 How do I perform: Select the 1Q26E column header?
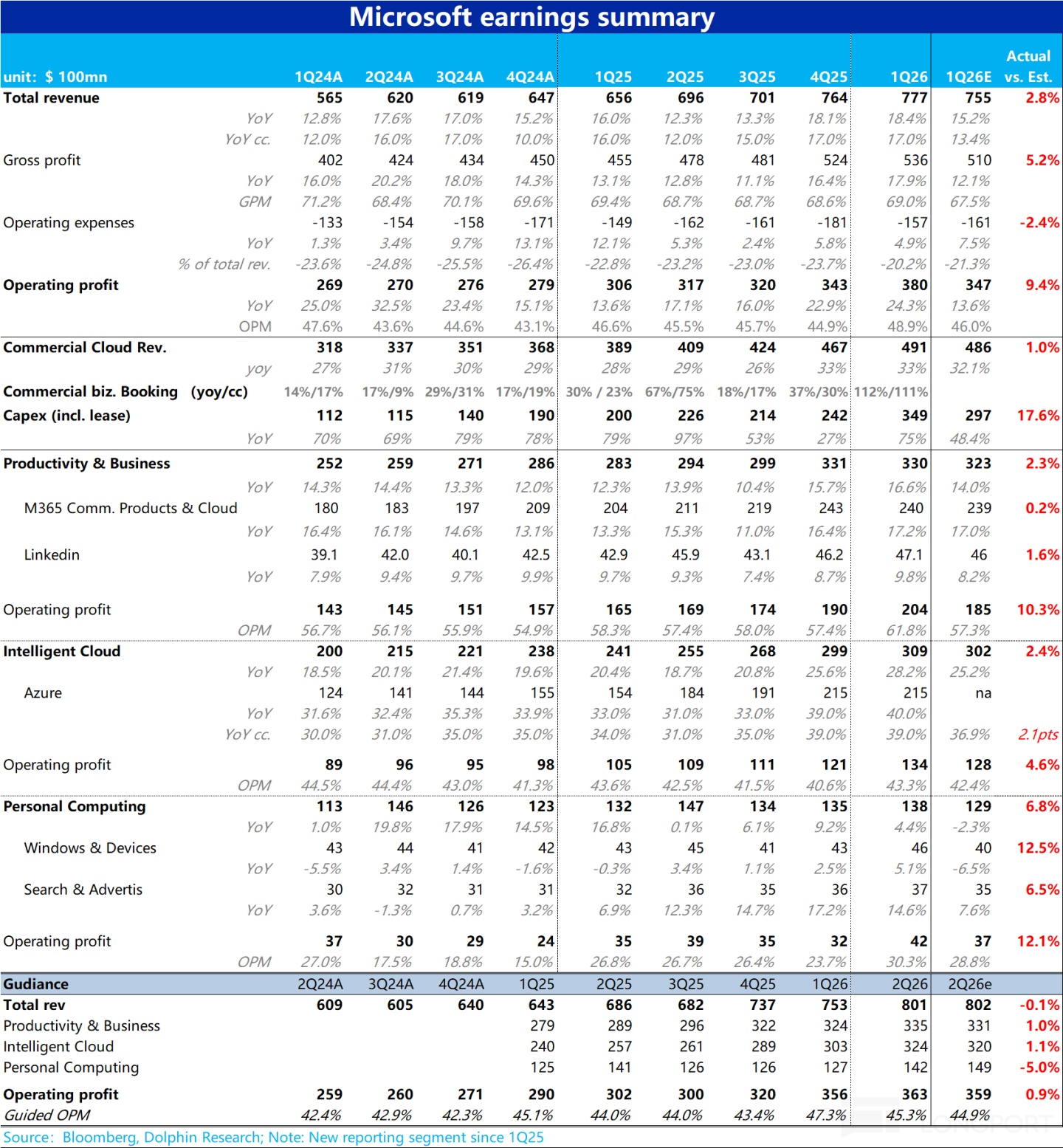(x=968, y=77)
